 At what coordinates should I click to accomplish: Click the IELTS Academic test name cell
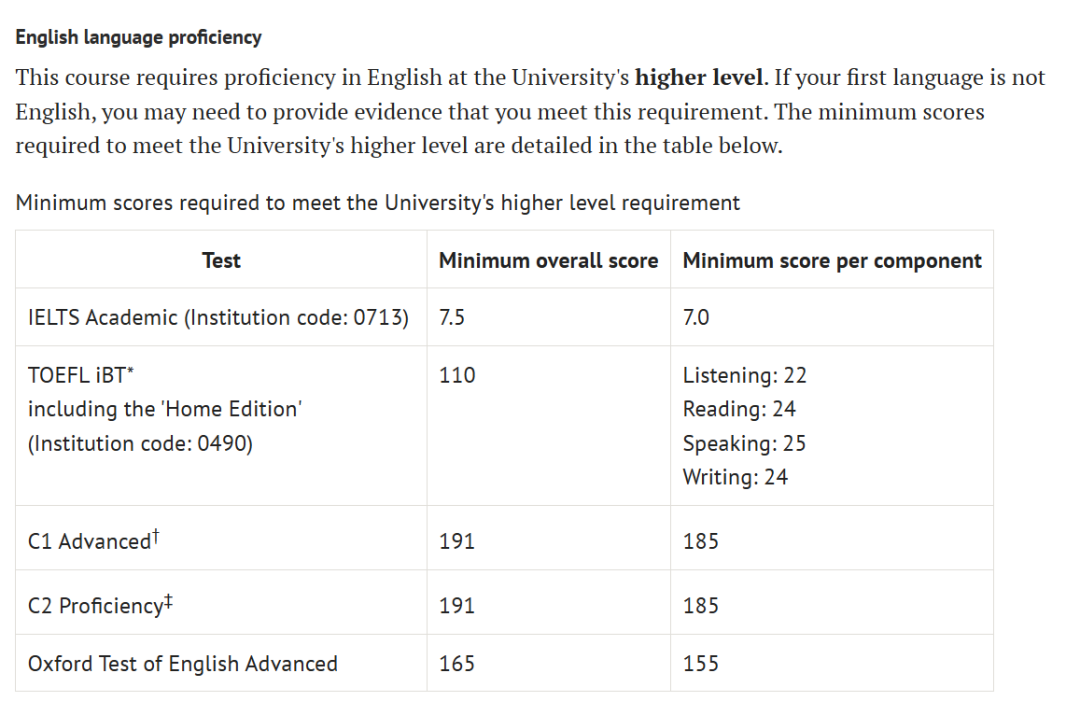click(218, 318)
